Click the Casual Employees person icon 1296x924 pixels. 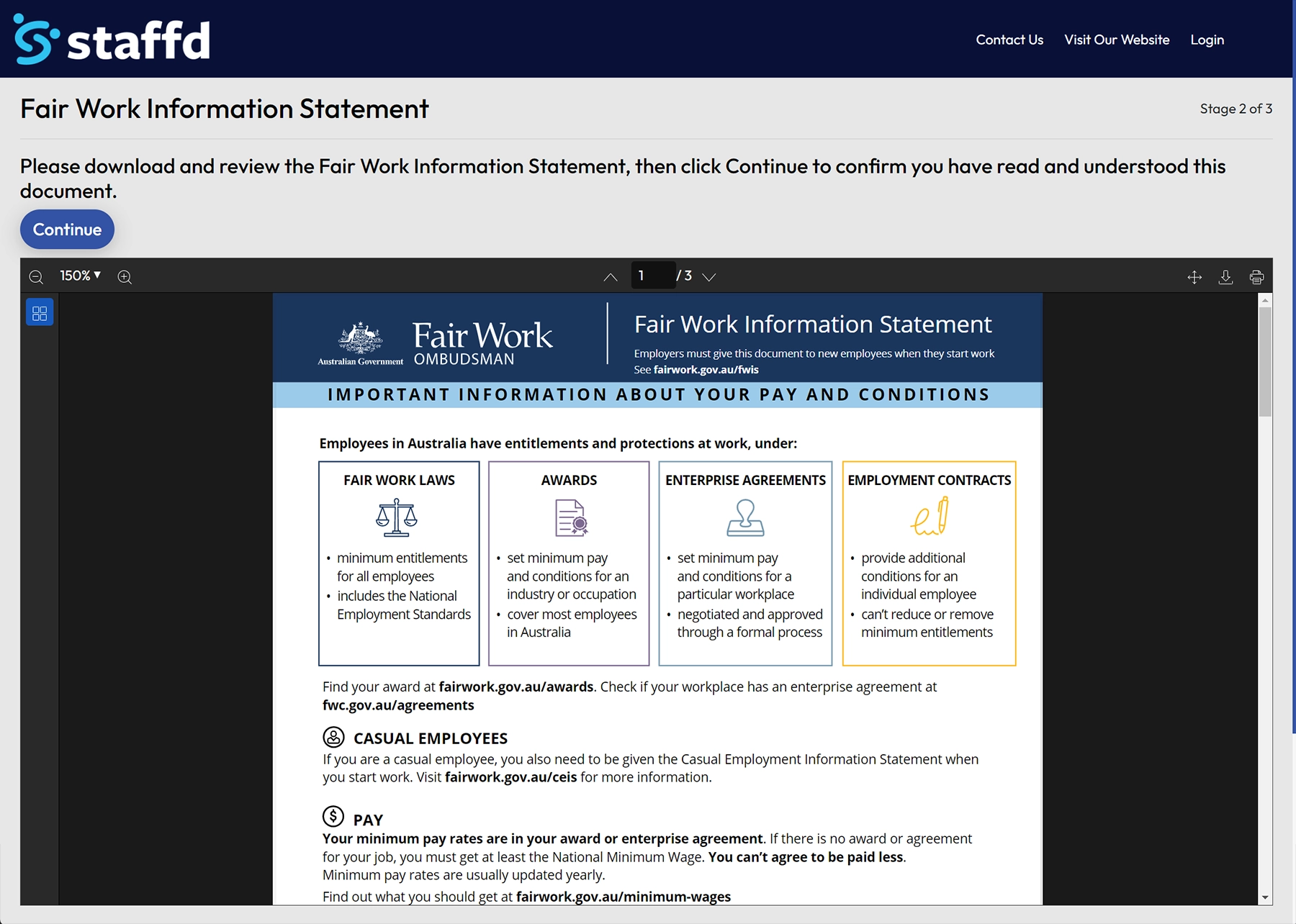[x=333, y=737]
